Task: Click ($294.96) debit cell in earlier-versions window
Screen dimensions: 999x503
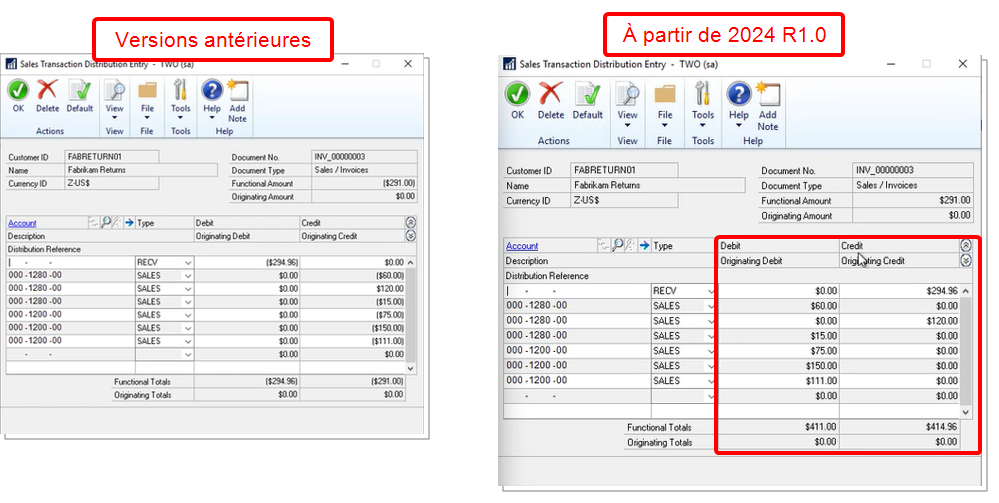Action: [247, 263]
